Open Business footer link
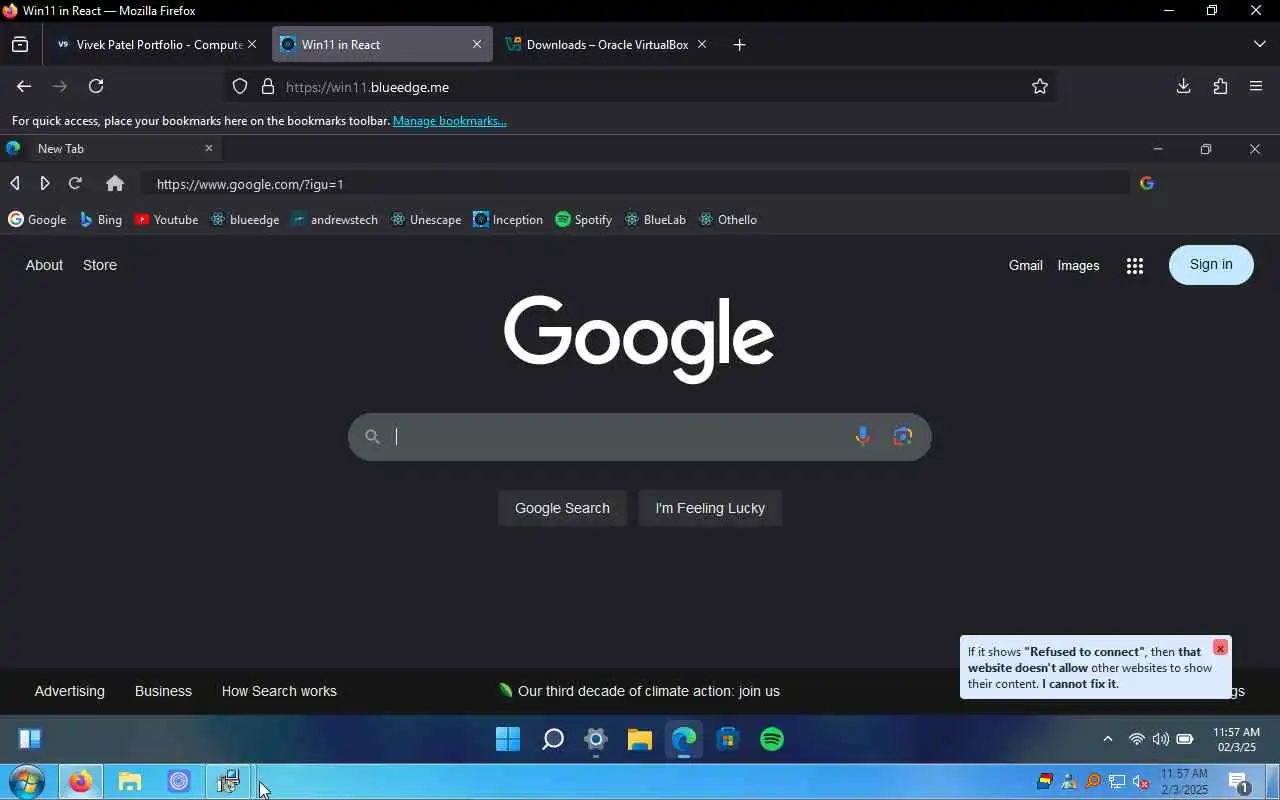Screen dimensions: 1280x800 (163, 691)
